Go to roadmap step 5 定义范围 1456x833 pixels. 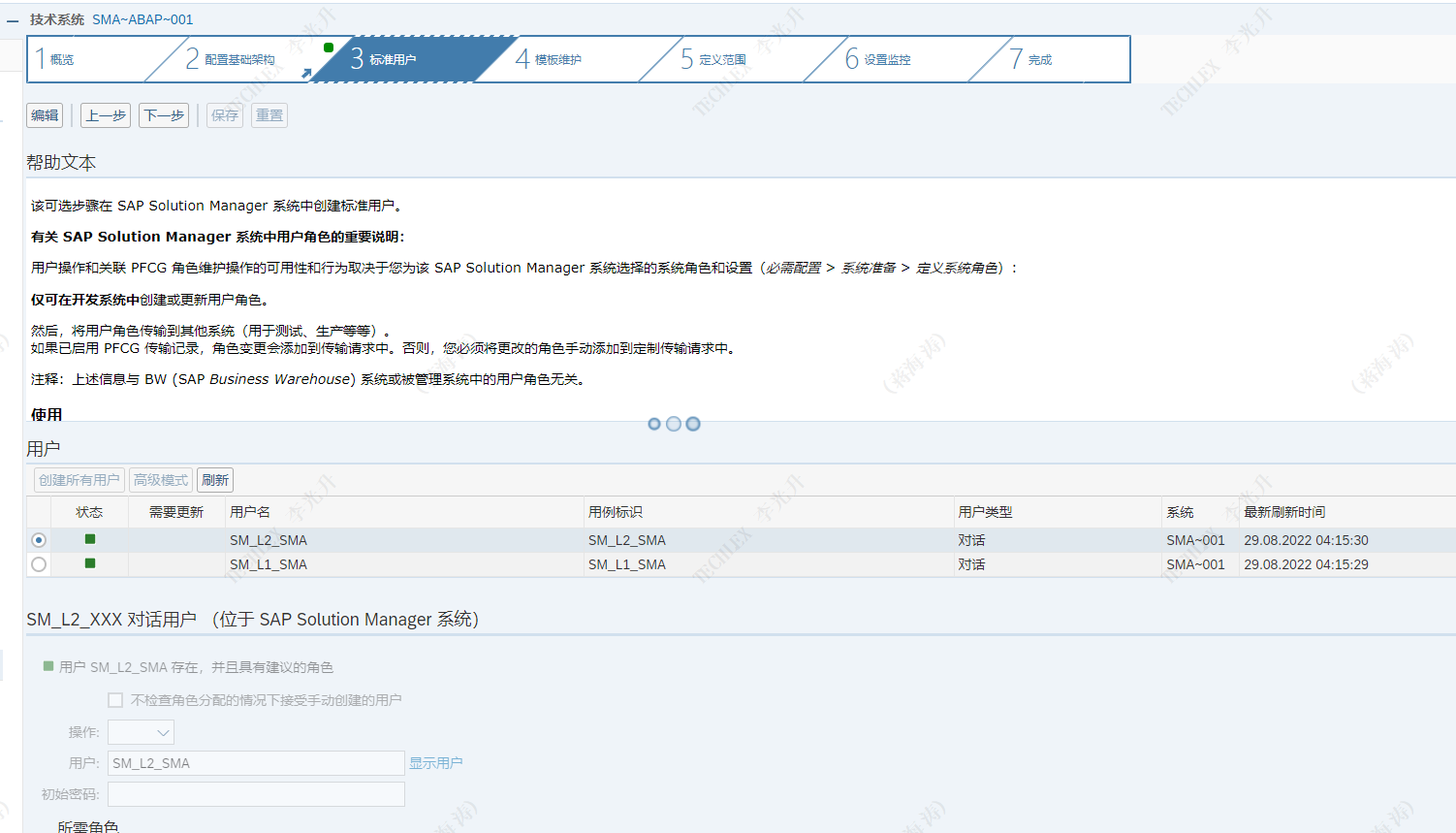(x=713, y=59)
